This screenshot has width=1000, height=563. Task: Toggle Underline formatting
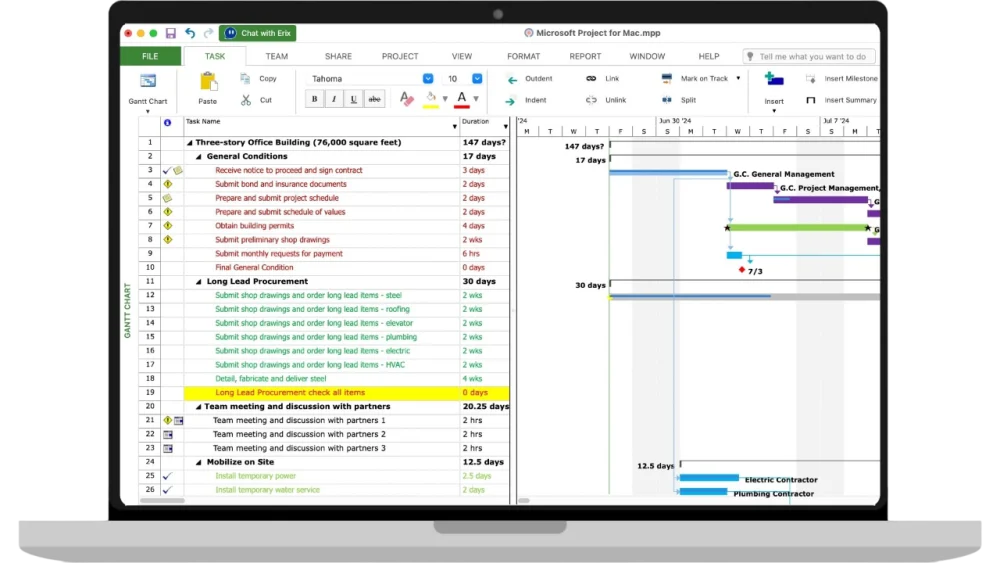[353, 99]
